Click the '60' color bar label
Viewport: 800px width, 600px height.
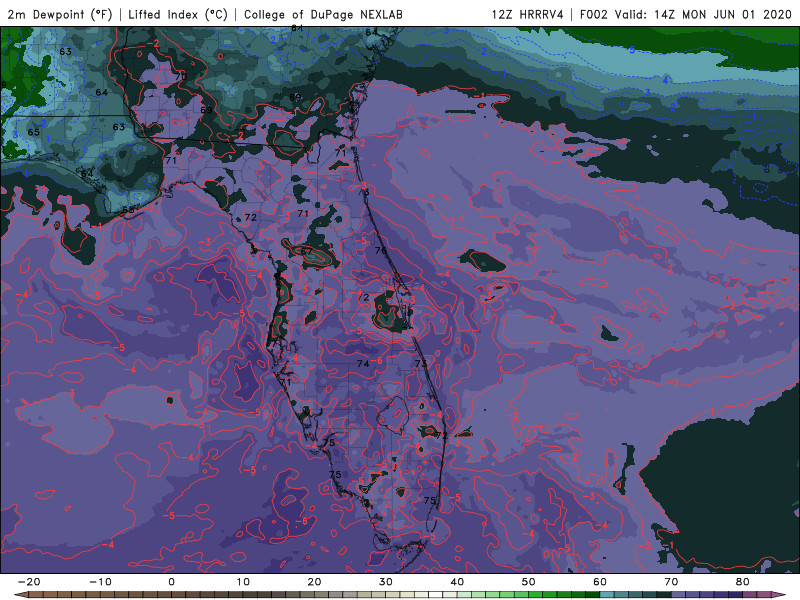coord(600,582)
